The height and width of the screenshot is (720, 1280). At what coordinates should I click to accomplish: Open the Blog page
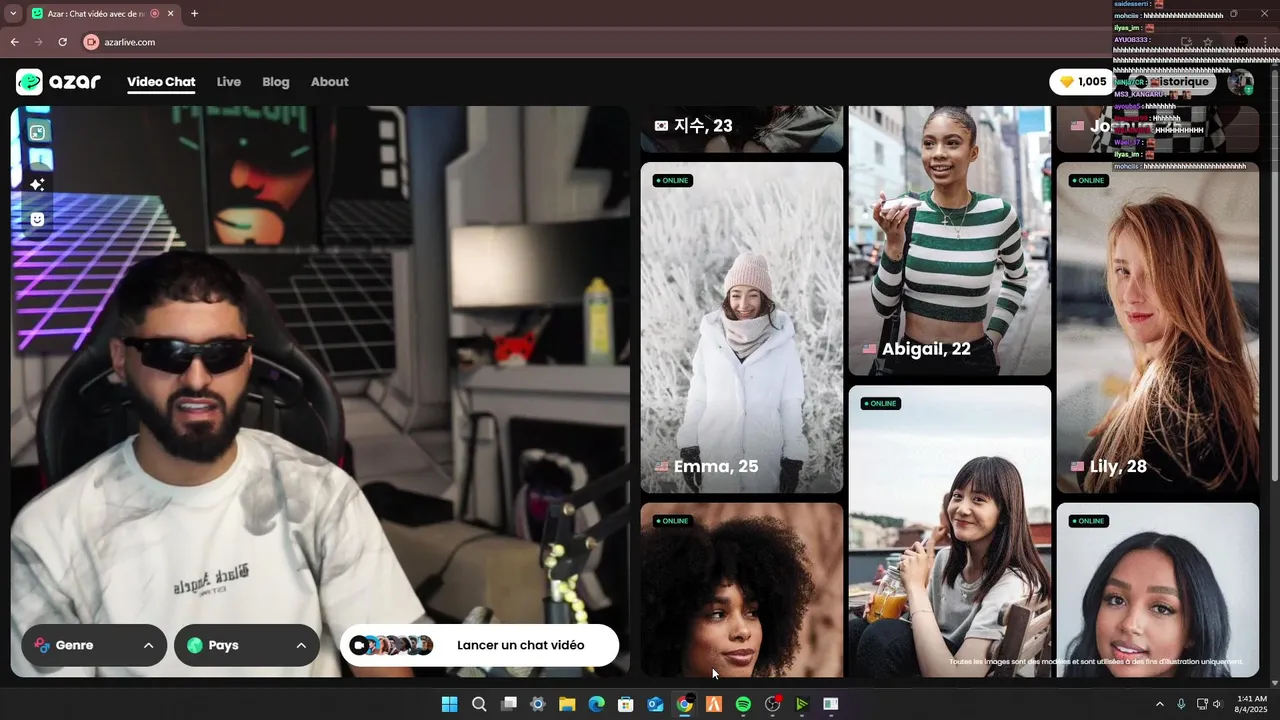pos(276,82)
